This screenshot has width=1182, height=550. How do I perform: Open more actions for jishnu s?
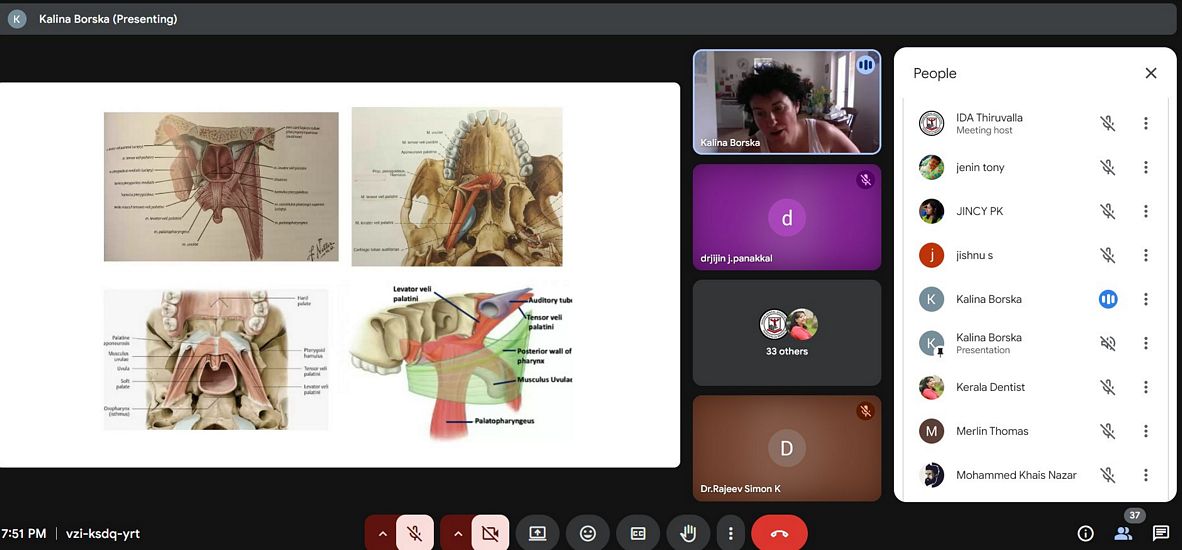point(1146,255)
